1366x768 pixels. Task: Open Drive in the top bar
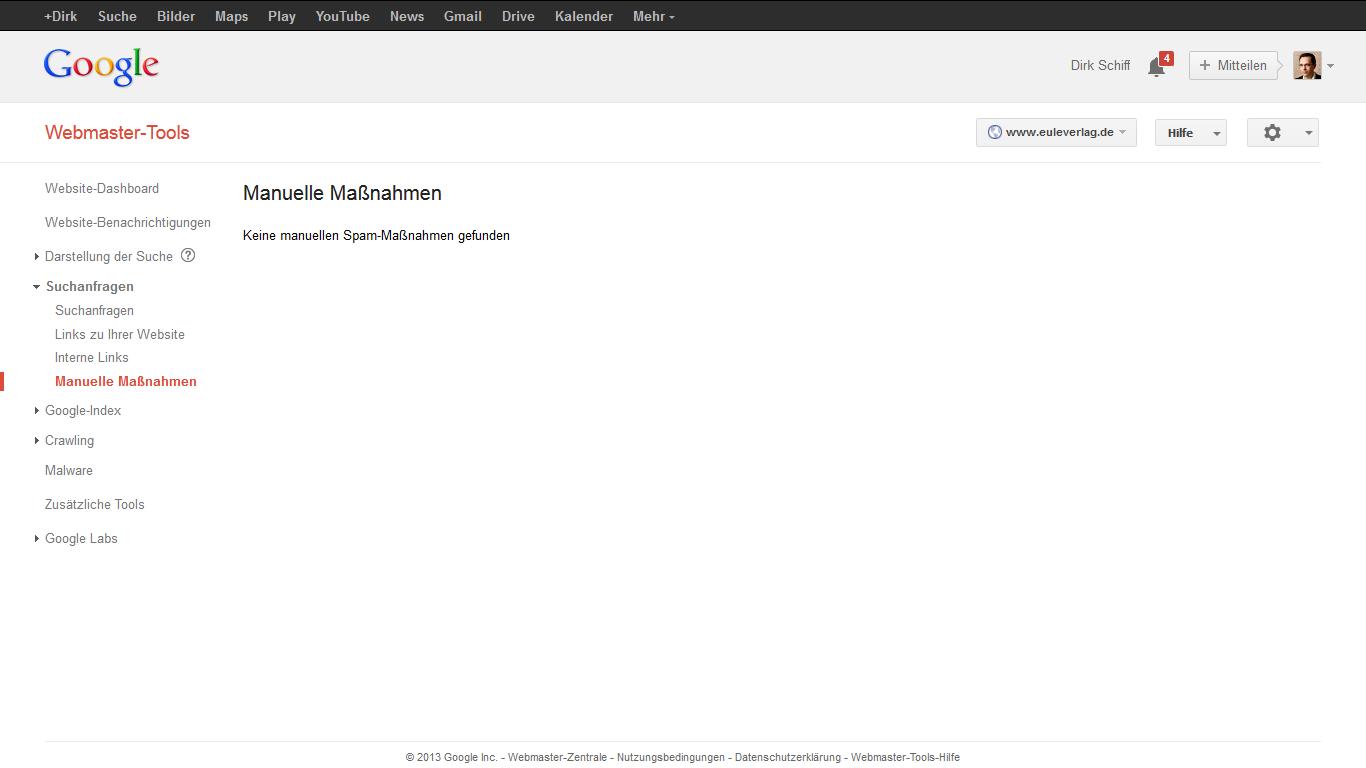click(x=518, y=16)
